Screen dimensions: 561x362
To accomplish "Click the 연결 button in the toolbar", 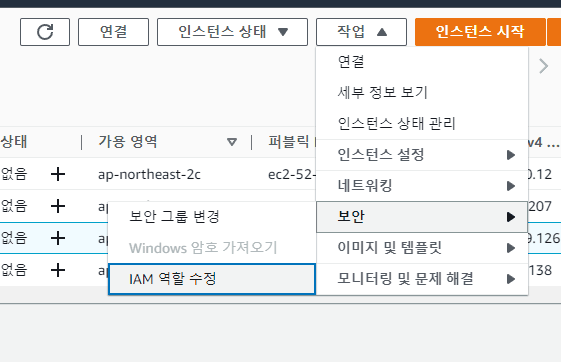I will (x=113, y=32).
